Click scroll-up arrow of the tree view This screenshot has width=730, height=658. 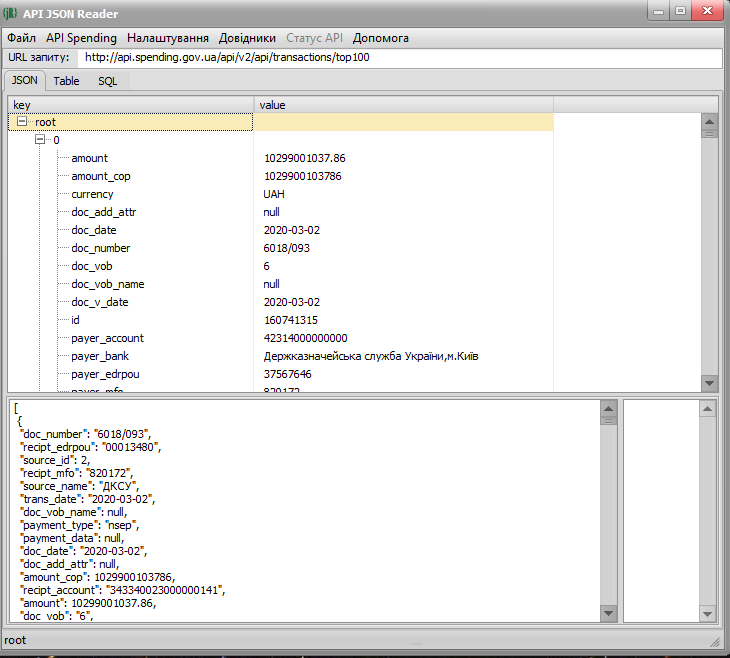(710, 122)
